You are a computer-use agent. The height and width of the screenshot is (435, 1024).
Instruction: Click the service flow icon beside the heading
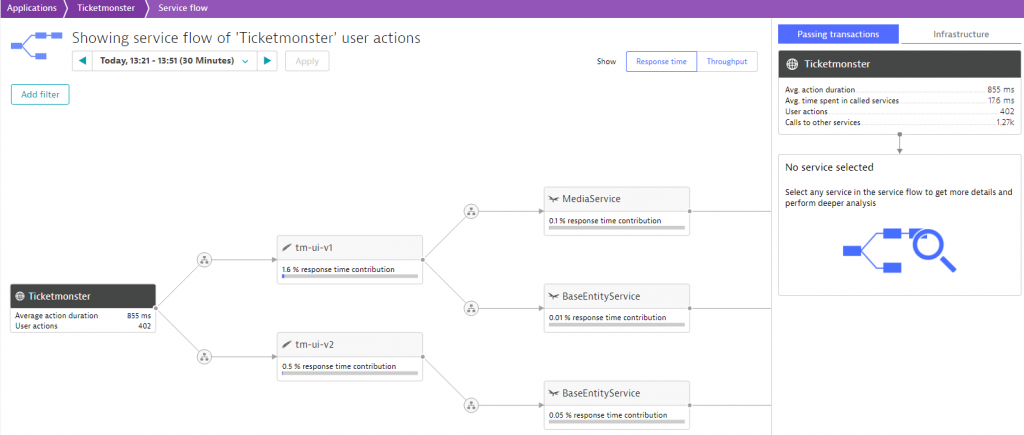[34, 44]
